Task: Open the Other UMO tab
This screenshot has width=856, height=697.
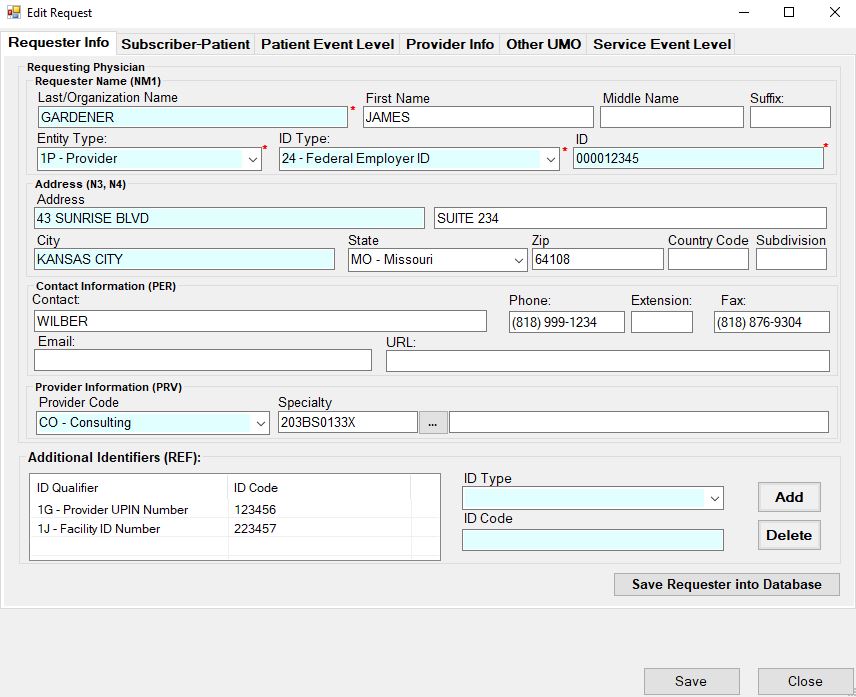Action: pos(543,44)
